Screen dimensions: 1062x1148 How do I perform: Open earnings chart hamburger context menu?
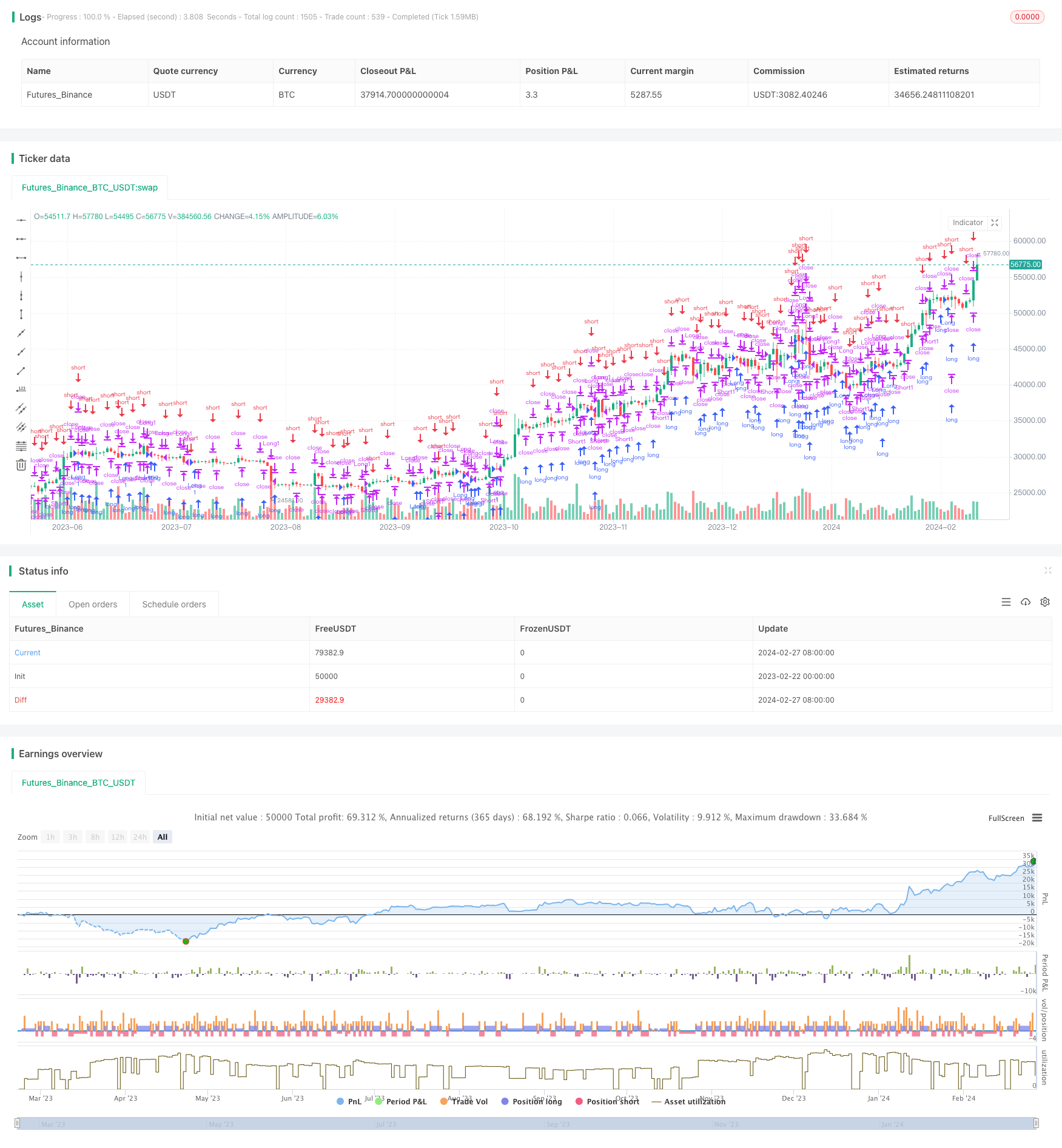click(1037, 818)
